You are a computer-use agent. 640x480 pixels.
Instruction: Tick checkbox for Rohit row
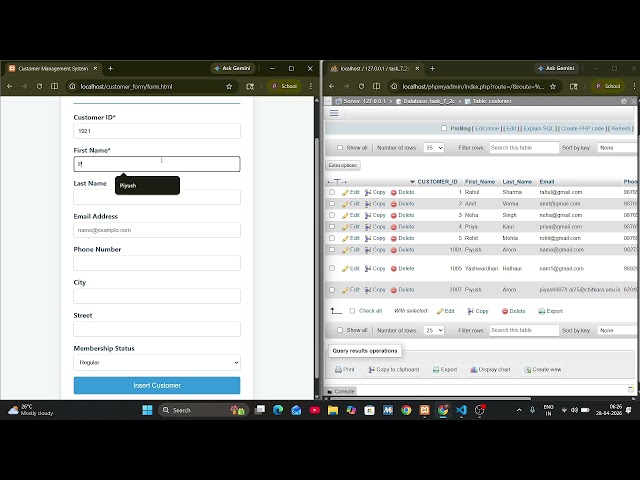pyautogui.click(x=332, y=238)
